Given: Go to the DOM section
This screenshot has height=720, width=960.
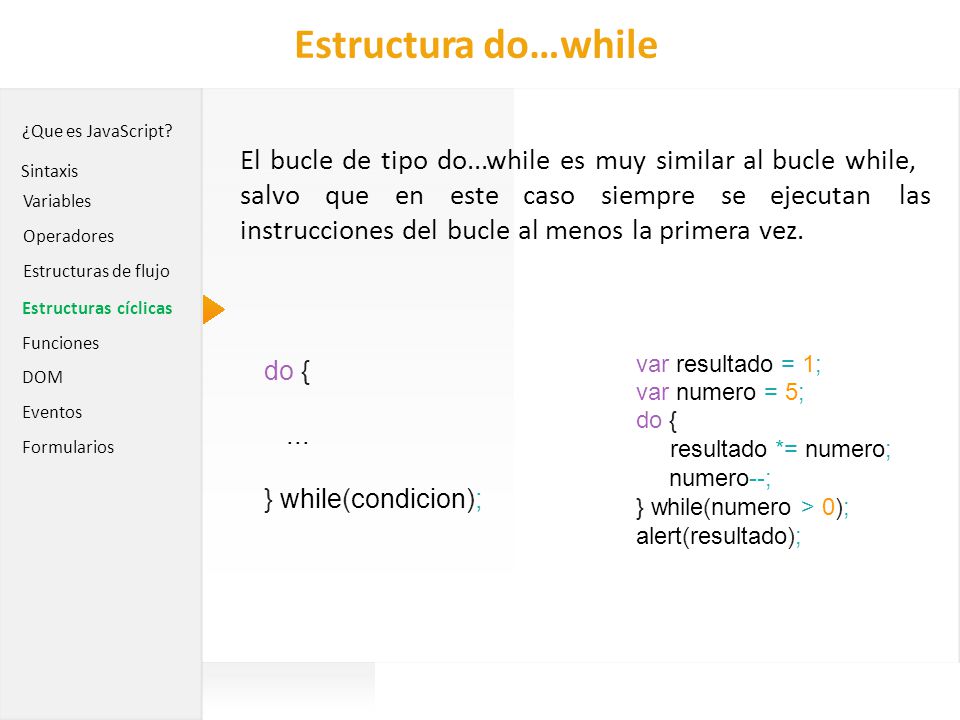Looking at the screenshot, I should point(42,377).
